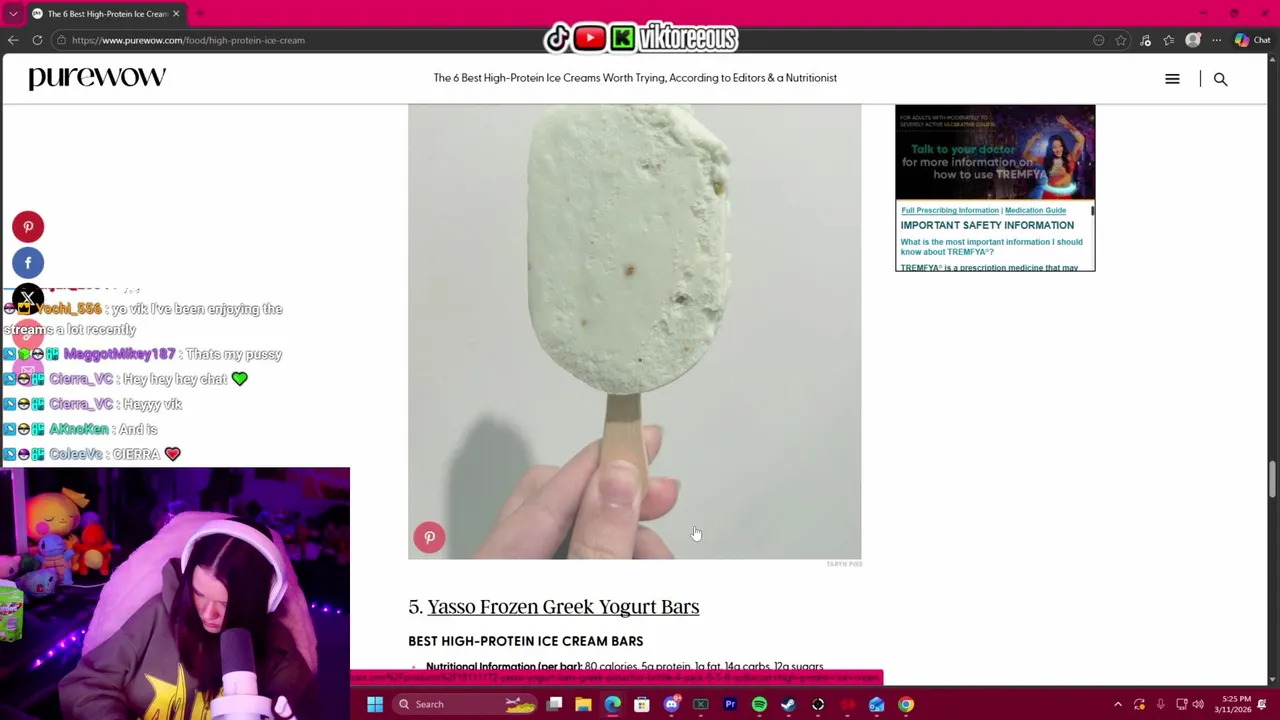Share article on Facebook from sidebar

coord(28,263)
